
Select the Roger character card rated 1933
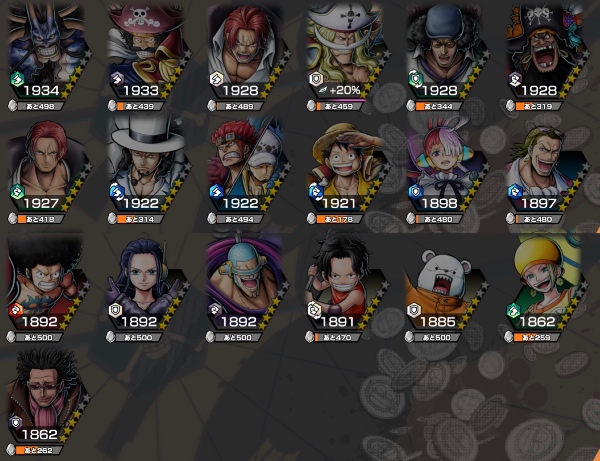click(x=148, y=52)
